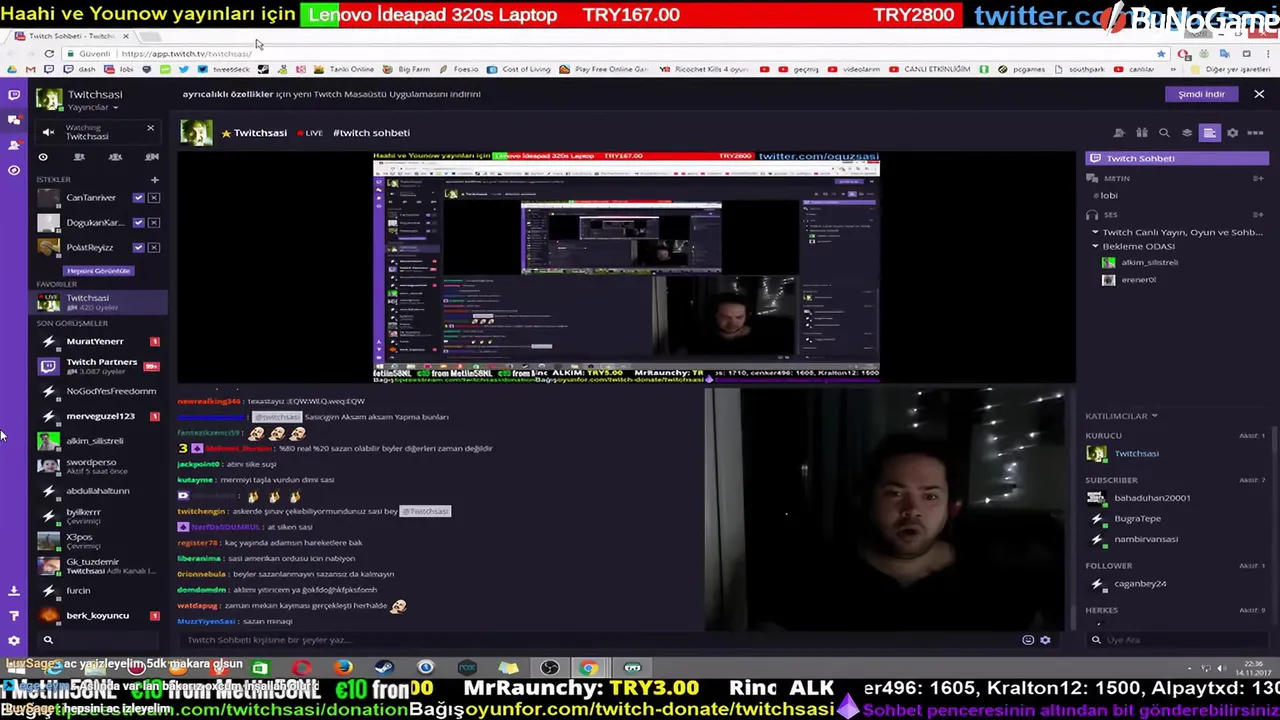Image resolution: width=1280 pixels, height=720 pixels.
Task: Open the #lobi text channel
Action: coord(1108,196)
